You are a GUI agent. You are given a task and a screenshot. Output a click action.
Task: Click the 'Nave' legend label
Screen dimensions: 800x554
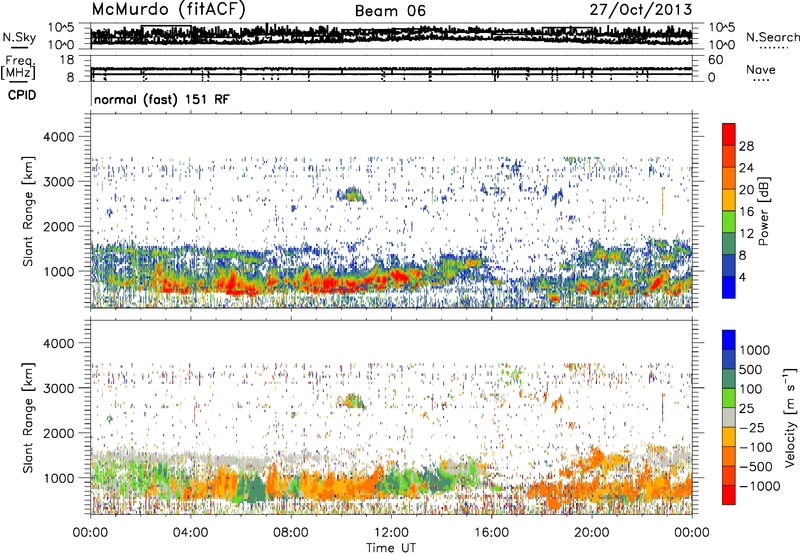coord(760,69)
